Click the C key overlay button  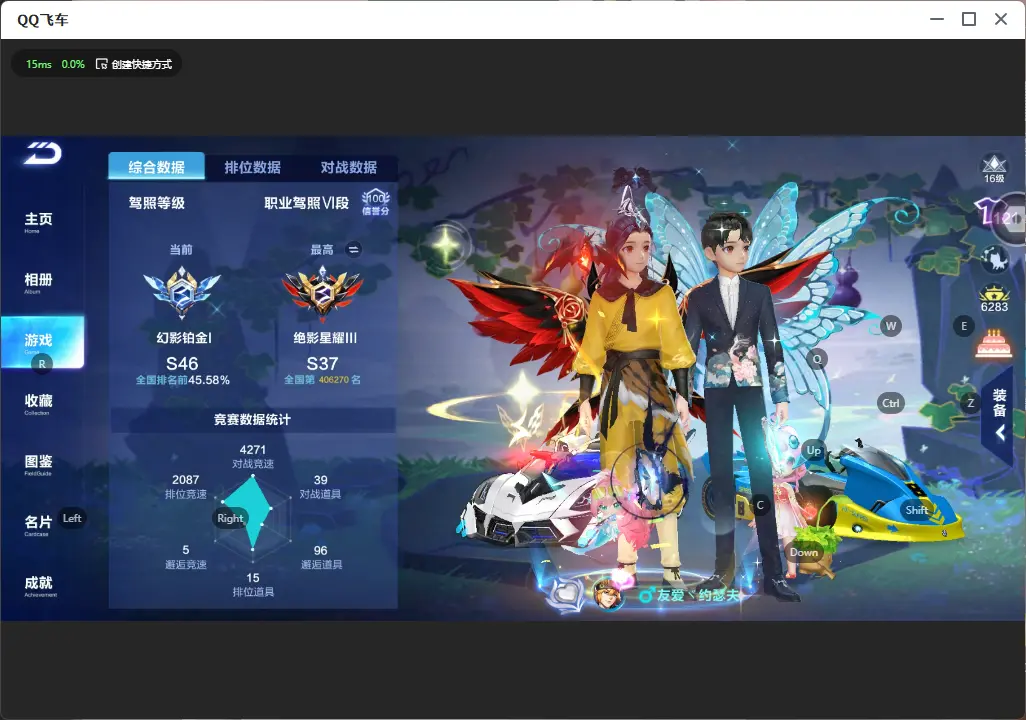point(760,505)
